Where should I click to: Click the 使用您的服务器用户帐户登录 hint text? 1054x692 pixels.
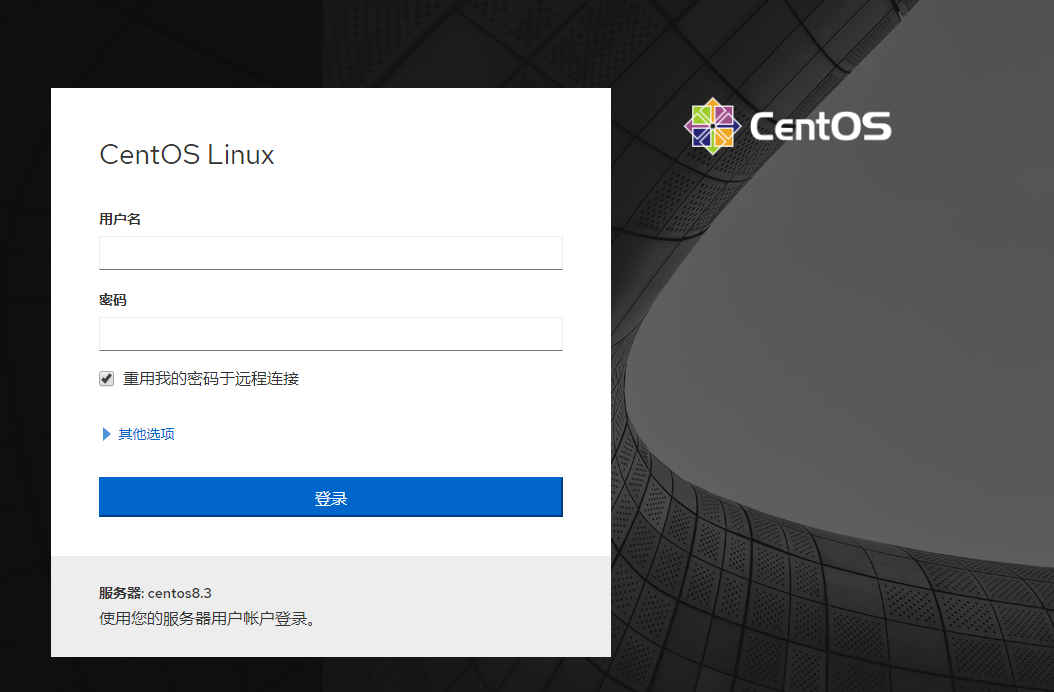point(208,618)
